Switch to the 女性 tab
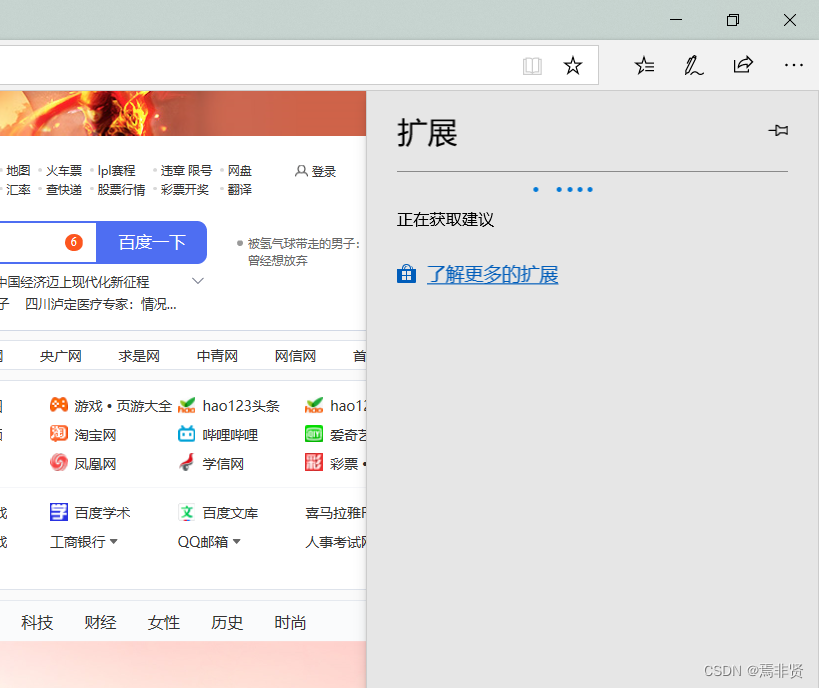The image size is (819, 688). click(163, 623)
